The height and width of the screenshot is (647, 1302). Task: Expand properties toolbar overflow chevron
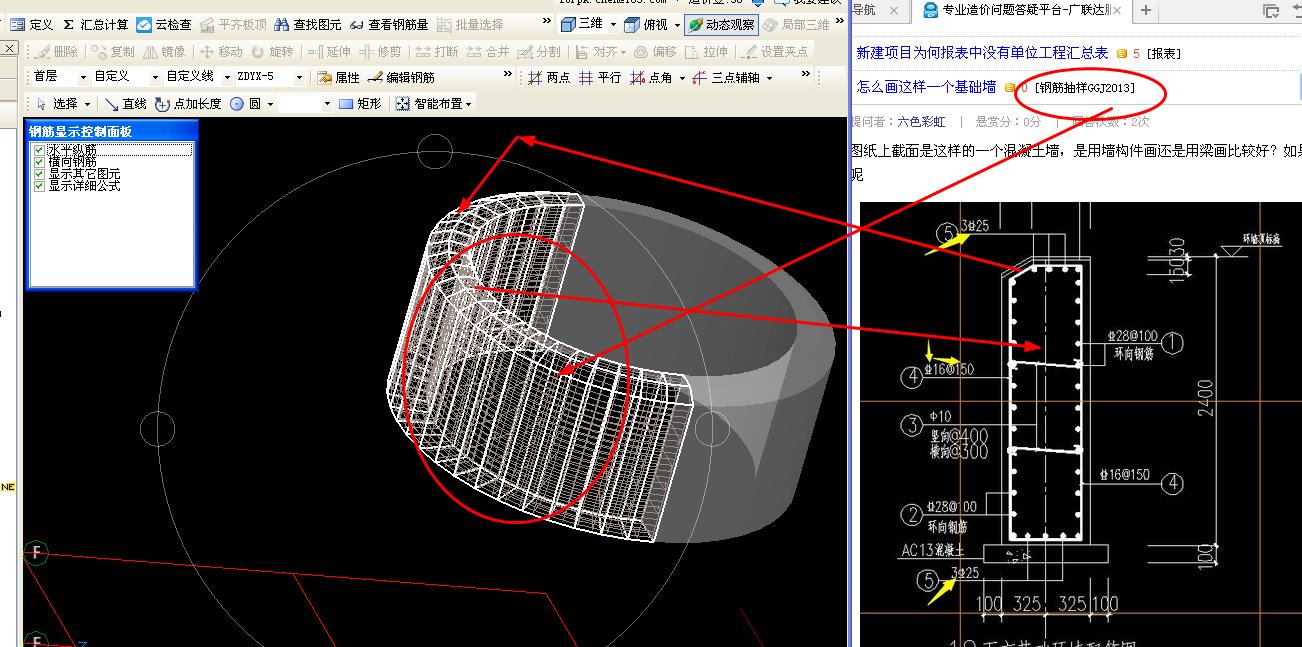tap(509, 75)
